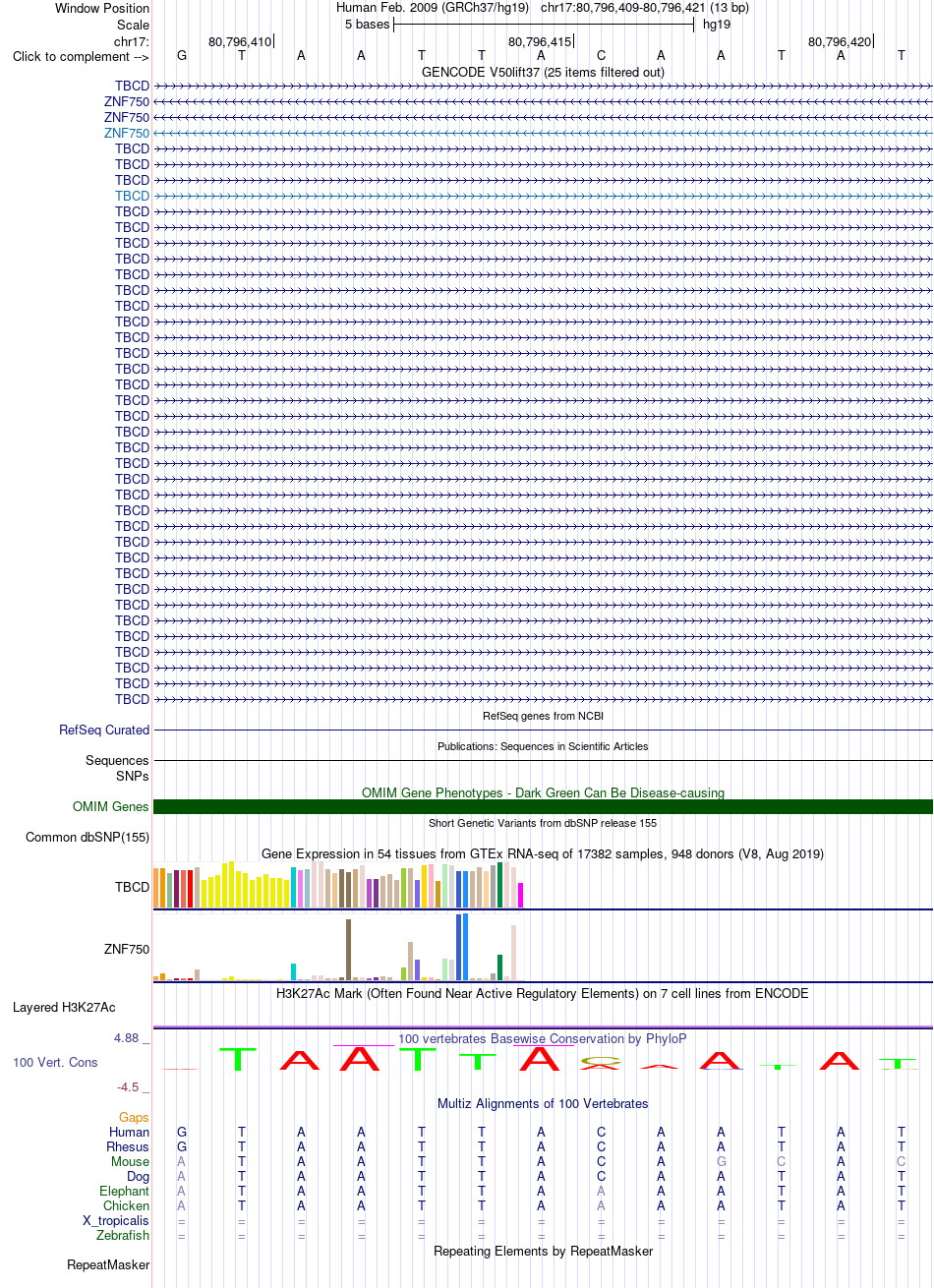Click the TBCD GTEx expression bar chart
This screenshot has width=934, height=1288.
[338, 885]
